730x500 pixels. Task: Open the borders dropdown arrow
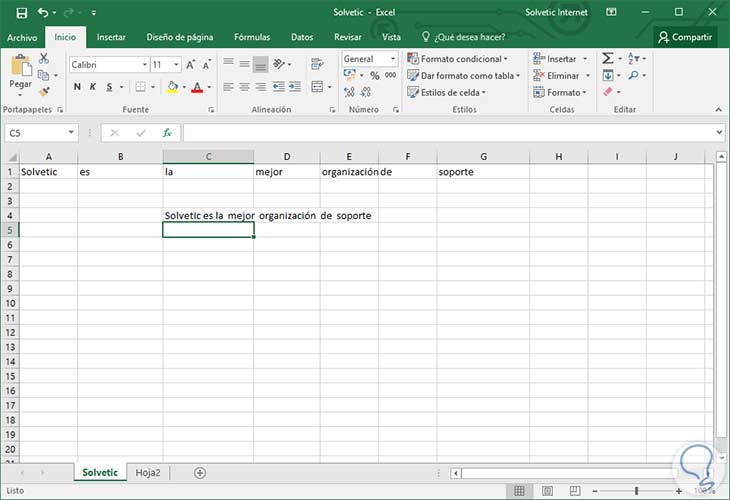tap(153, 87)
